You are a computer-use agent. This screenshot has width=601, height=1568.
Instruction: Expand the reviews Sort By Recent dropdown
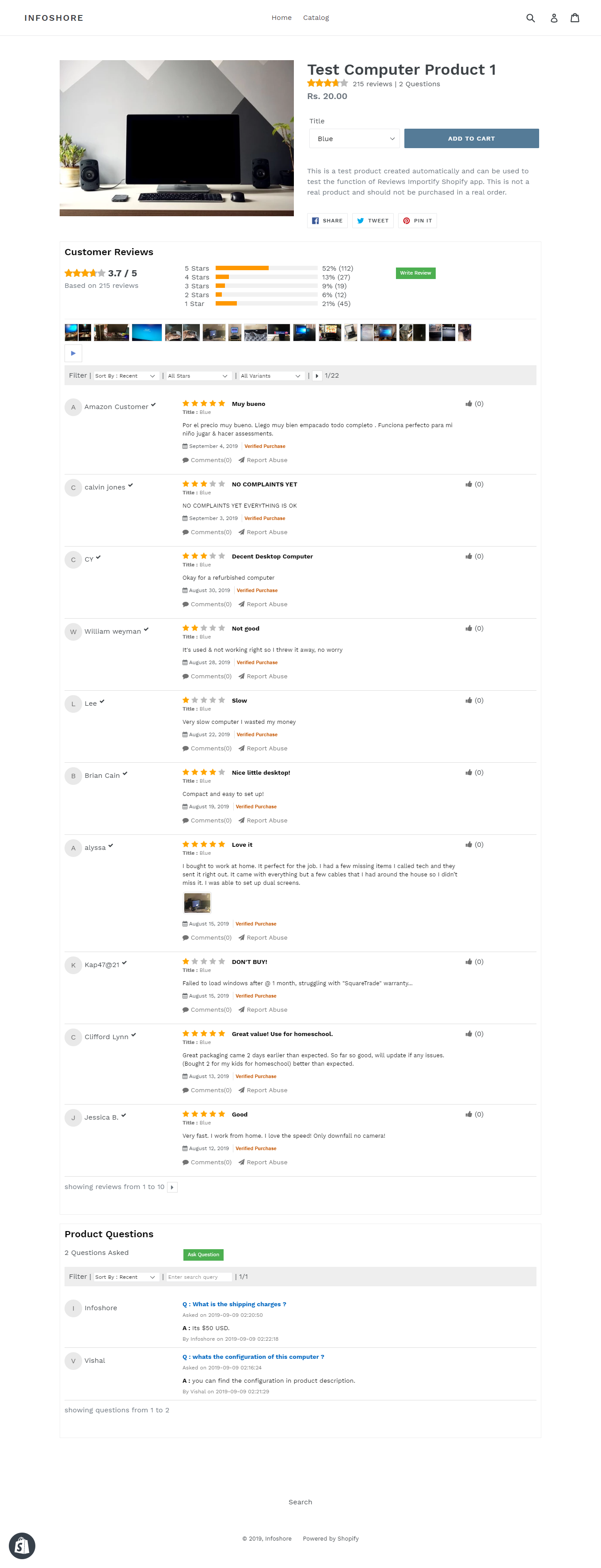(x=126, y=376)
